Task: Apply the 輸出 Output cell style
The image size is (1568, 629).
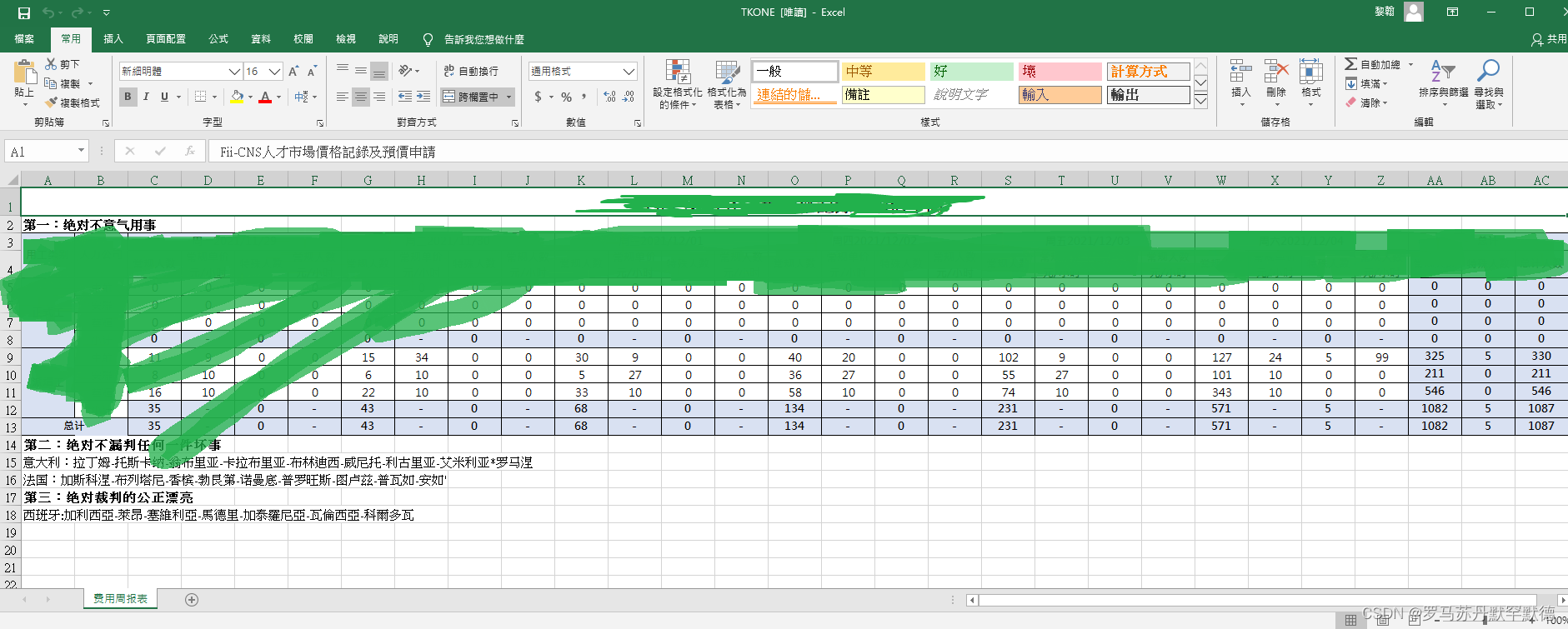Action: click(1149, 95)
